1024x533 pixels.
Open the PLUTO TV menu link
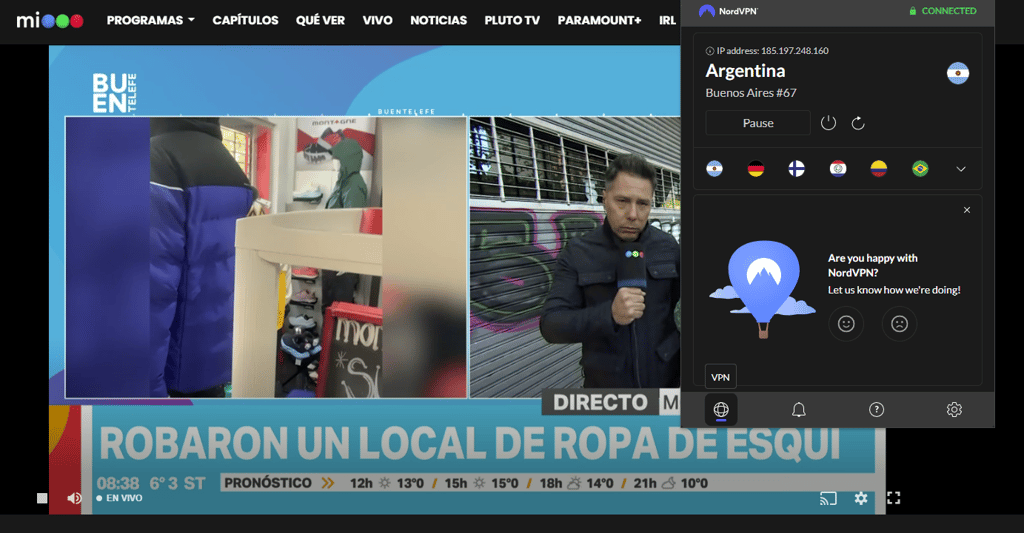click(x=512, y=20)
